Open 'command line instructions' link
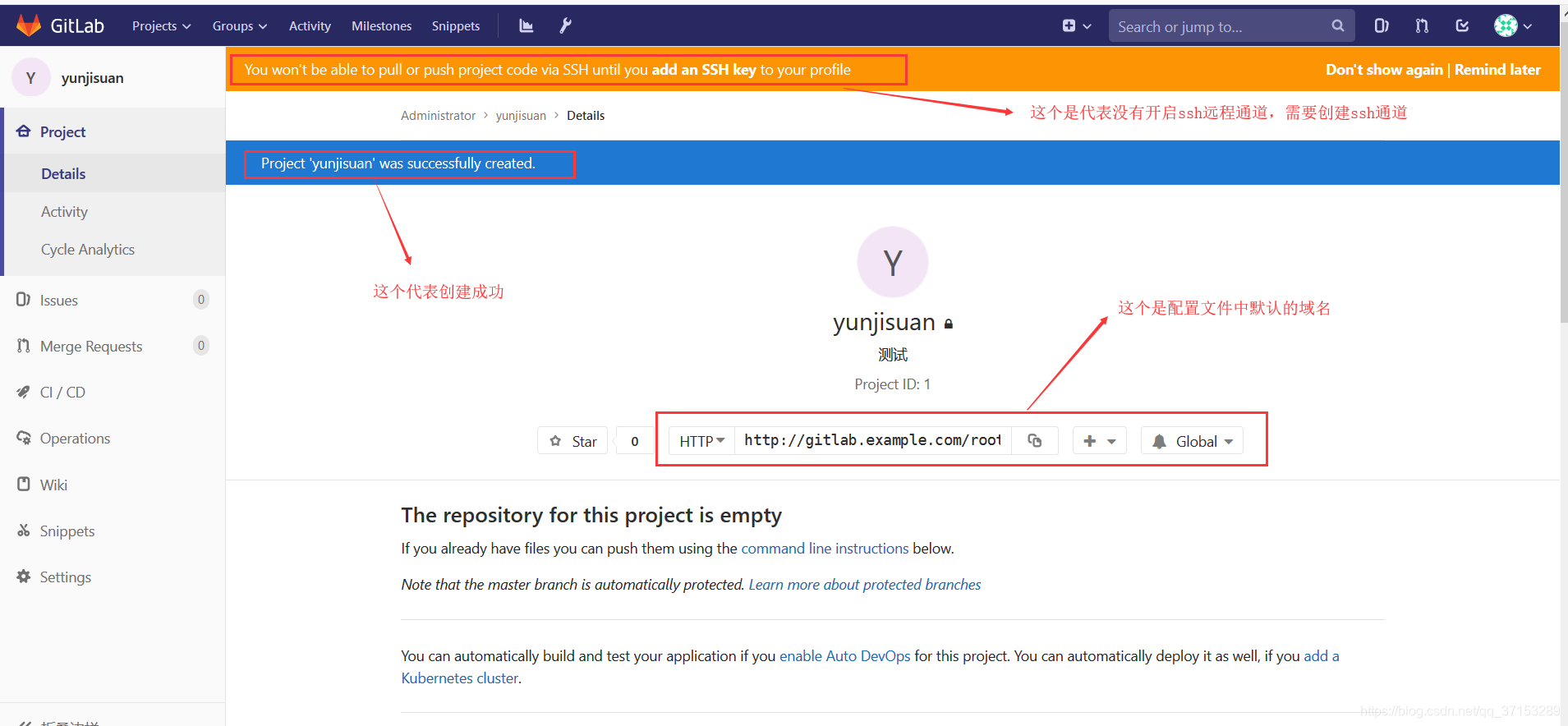 [x=825, y=549]
